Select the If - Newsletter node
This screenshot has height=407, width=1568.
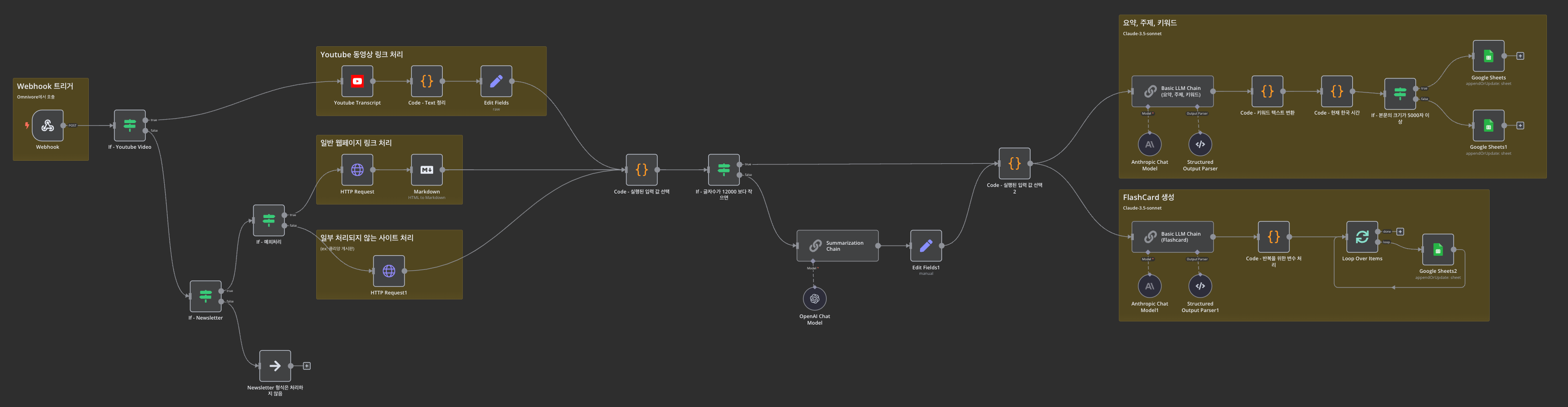pyautogui.click(x=206, y=296)
